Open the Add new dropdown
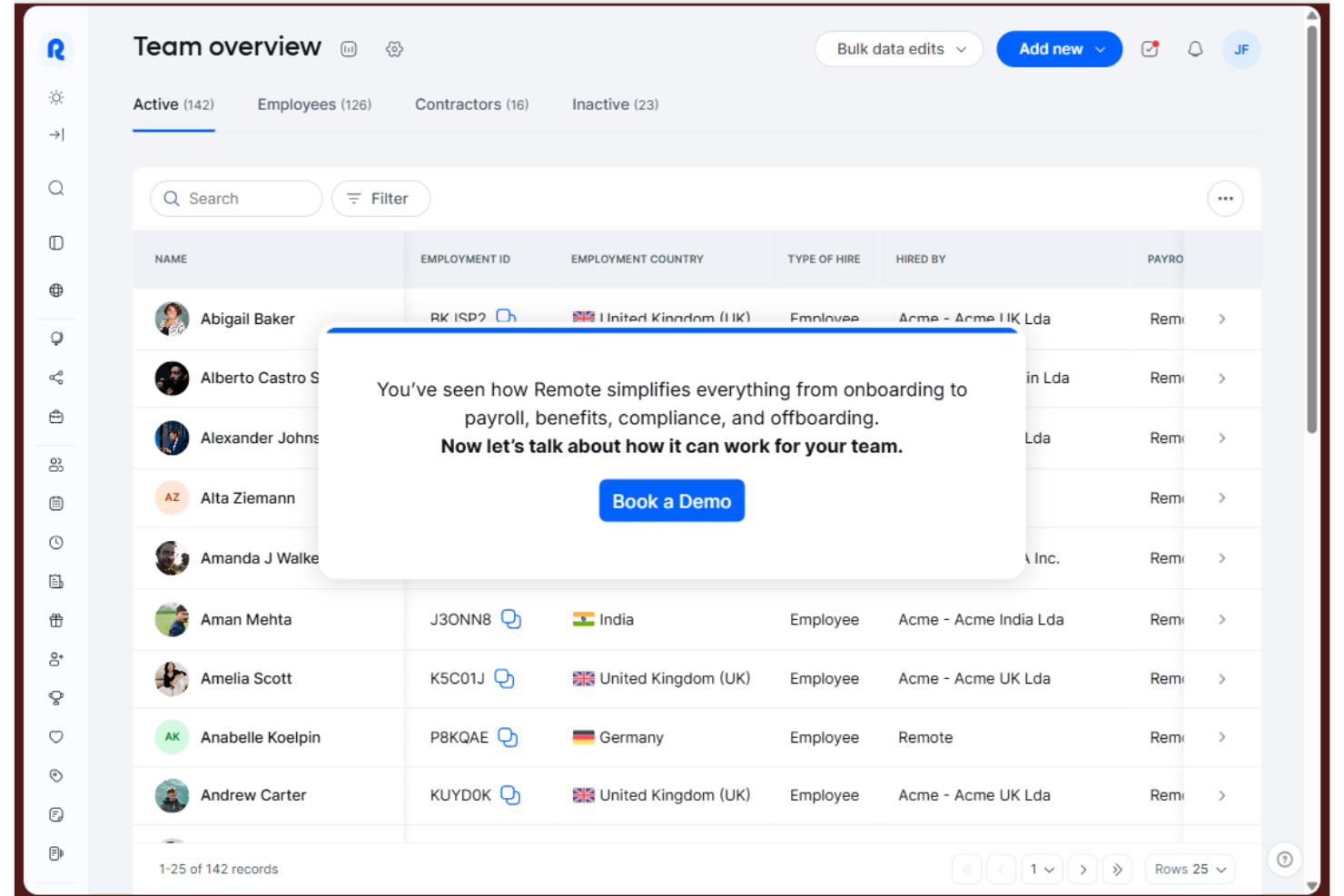 pyautogui.click(x=1060, y=49)
